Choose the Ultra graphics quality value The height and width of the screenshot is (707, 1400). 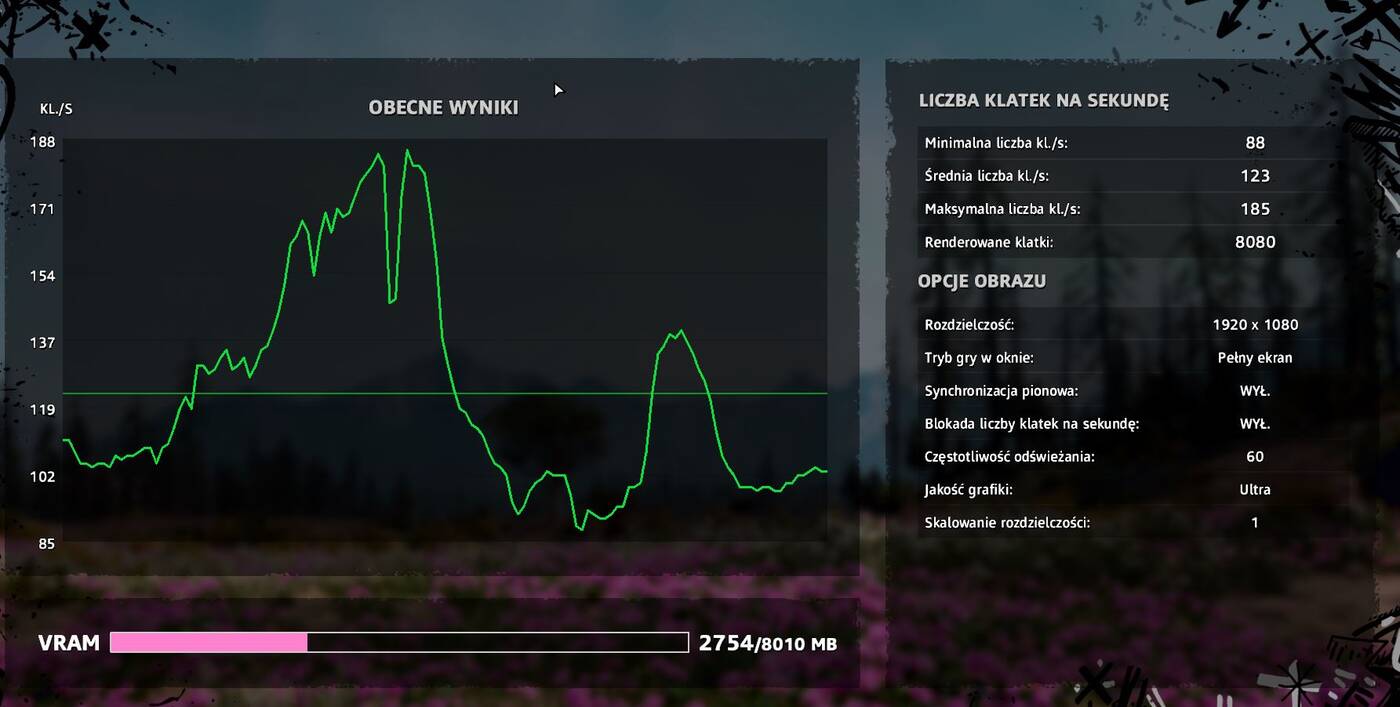1255,490
